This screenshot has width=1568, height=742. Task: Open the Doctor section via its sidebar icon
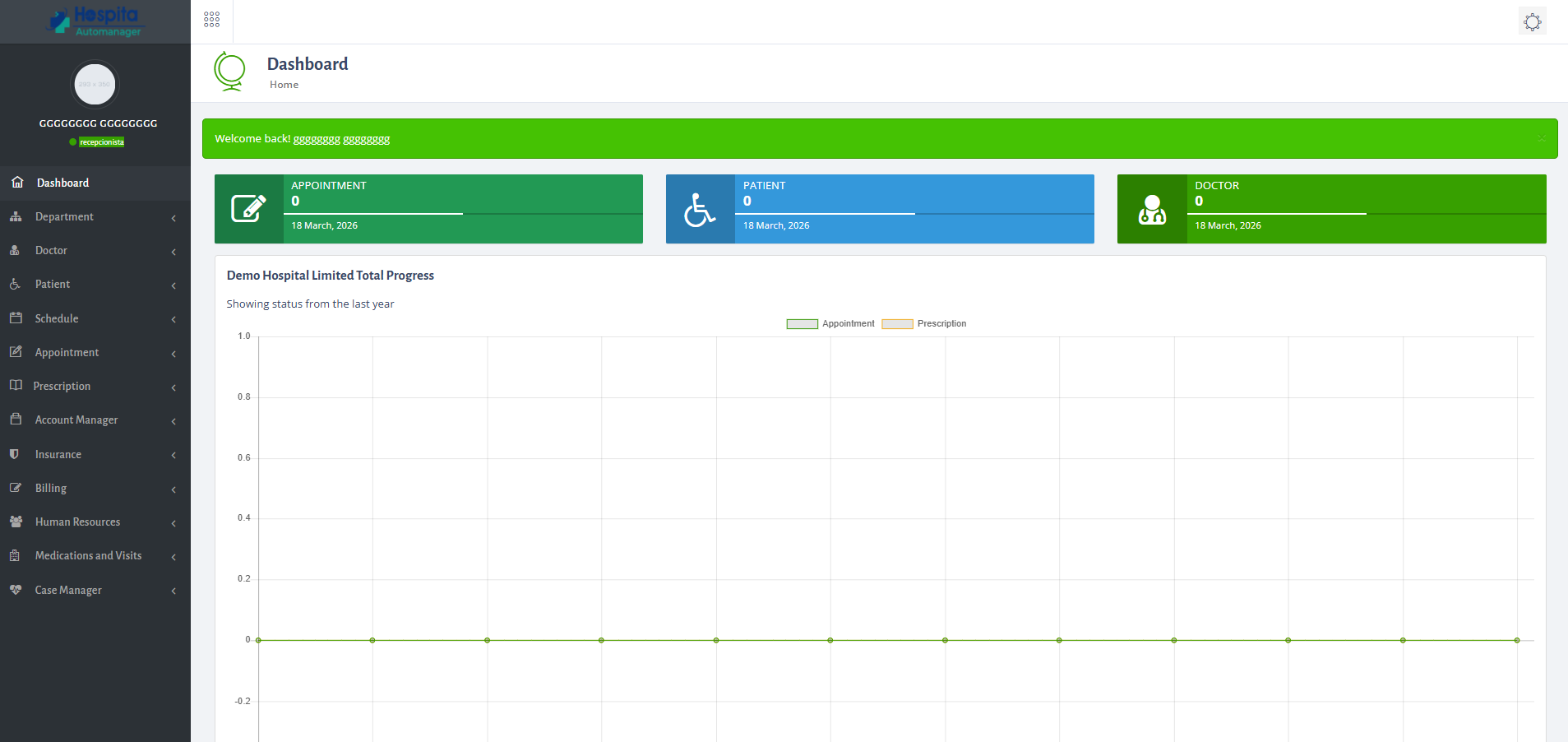pyautogui.click(x=16, y=250)
